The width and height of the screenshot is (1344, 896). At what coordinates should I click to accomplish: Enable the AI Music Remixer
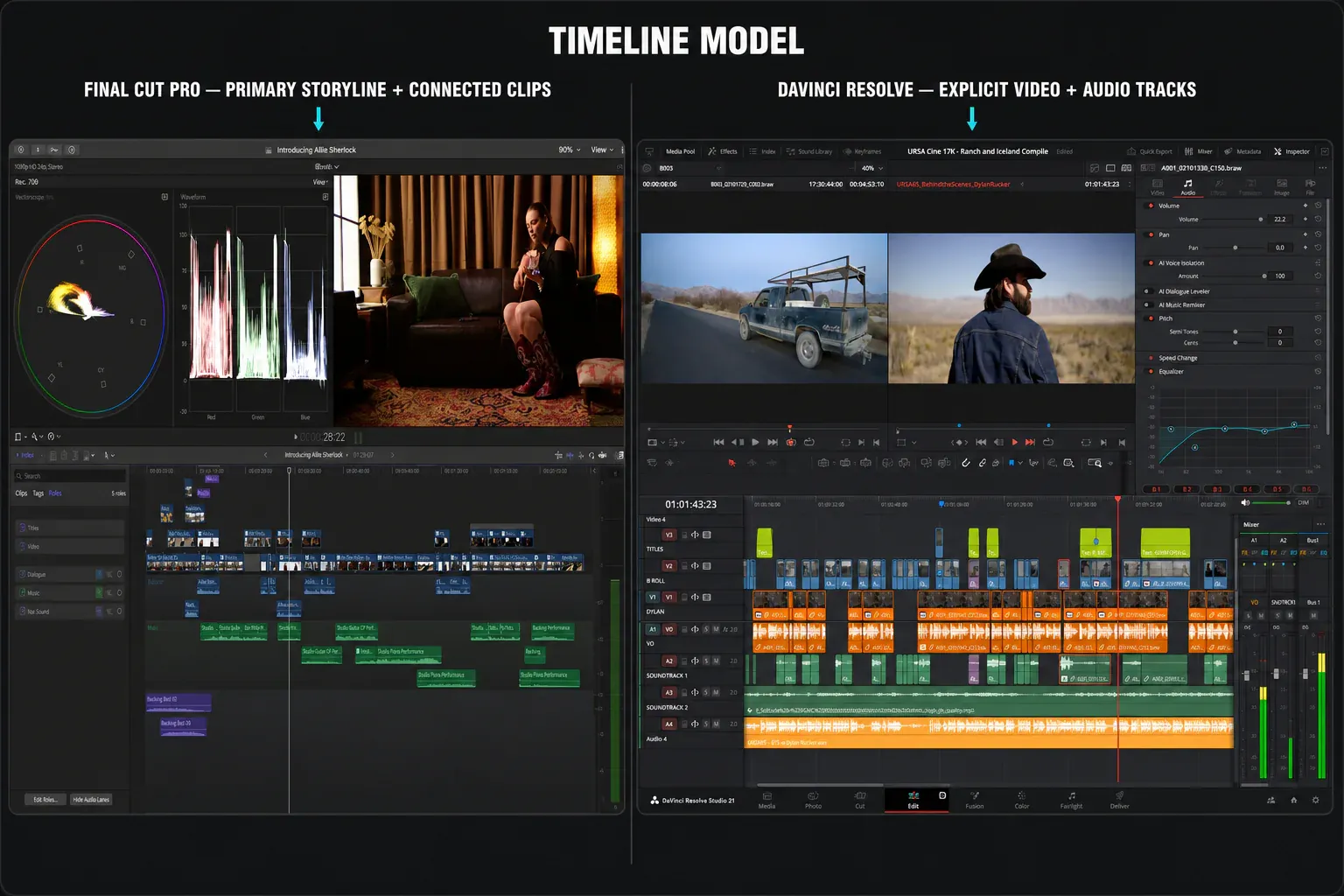(1147, 304)
